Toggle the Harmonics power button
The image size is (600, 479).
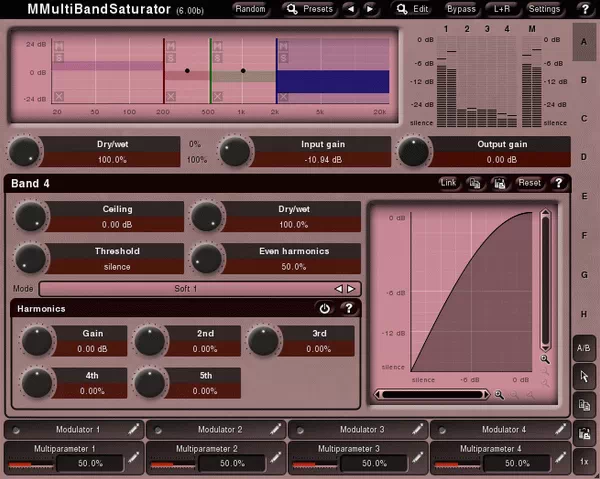(324, 308)
